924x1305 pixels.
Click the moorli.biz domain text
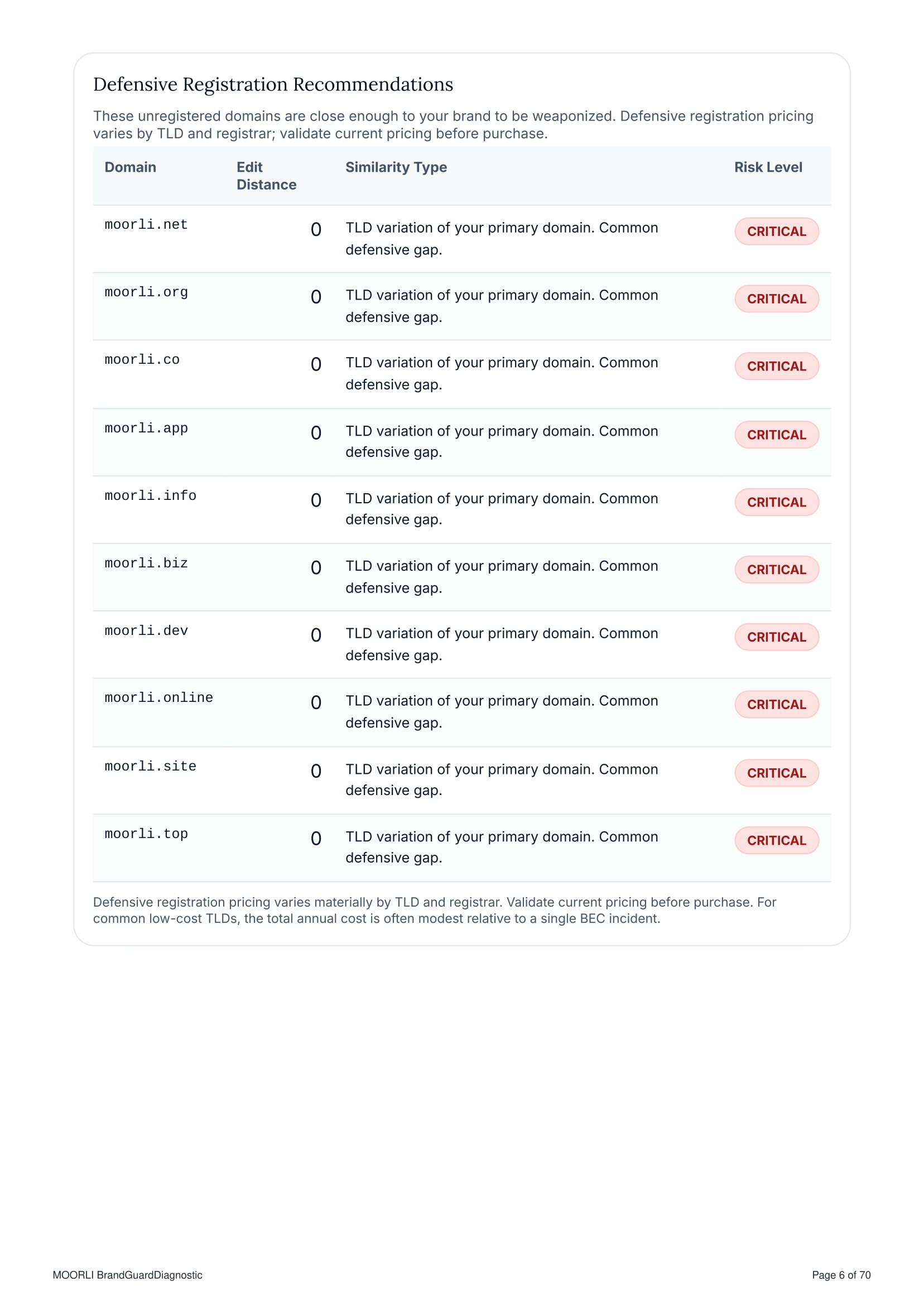[x=146, y=563]
